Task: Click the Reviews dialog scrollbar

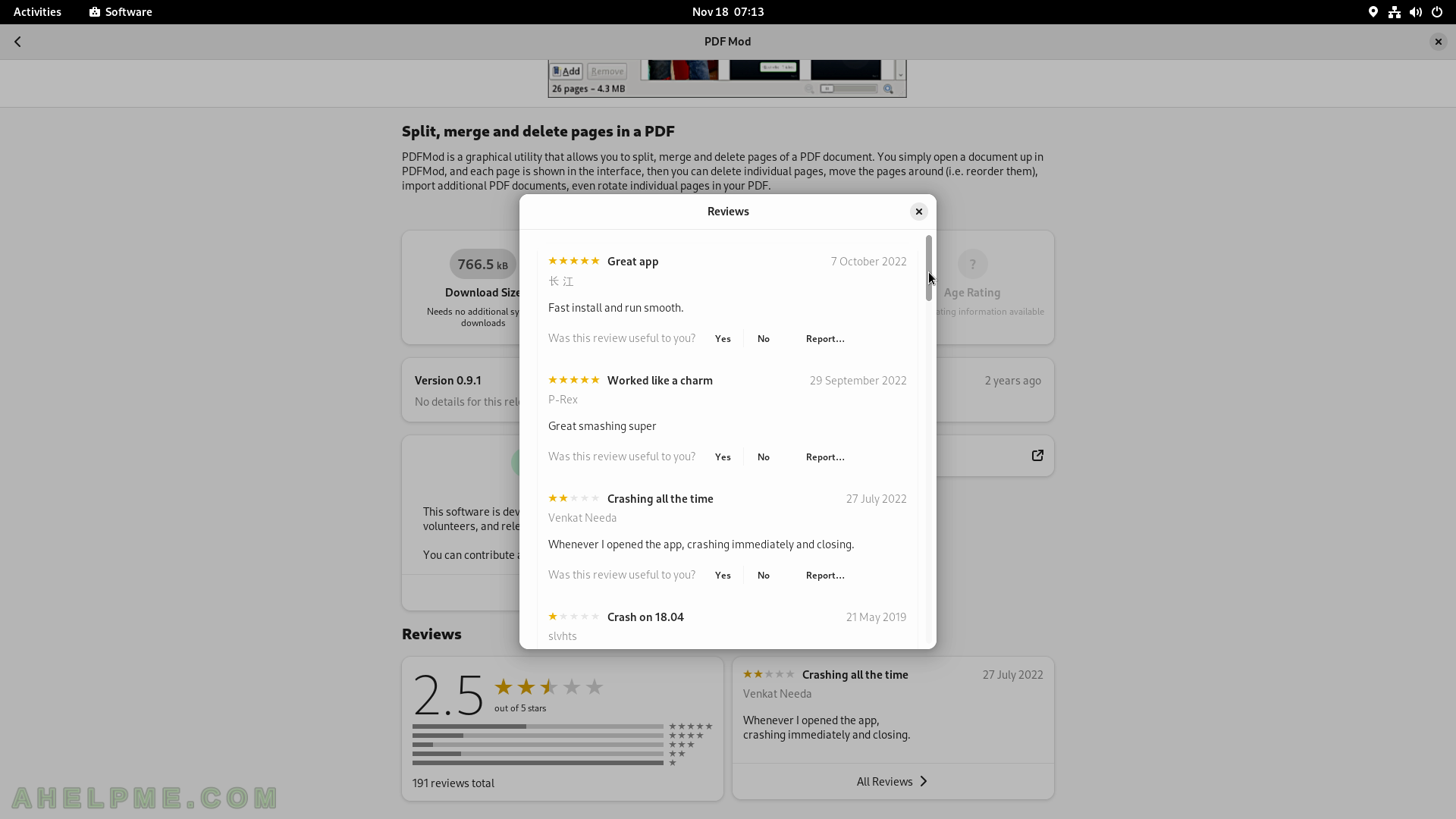Action: click(928, 268)
